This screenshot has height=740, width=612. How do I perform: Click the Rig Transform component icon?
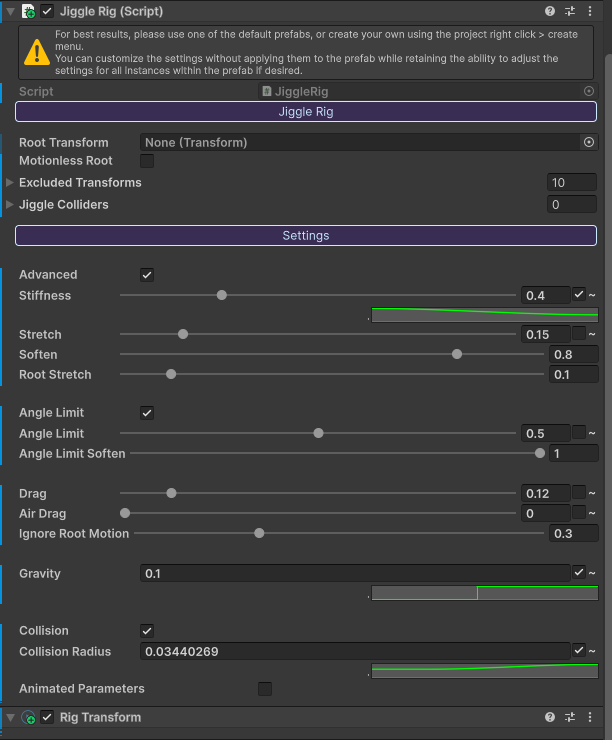(x=28, y=717)
